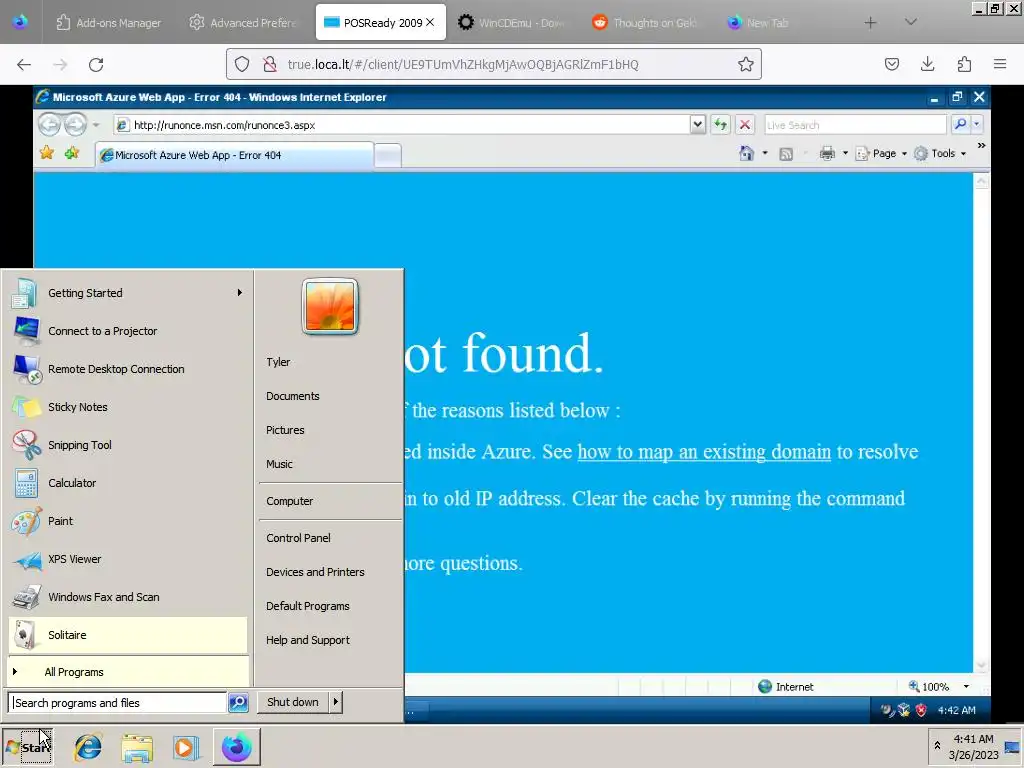Screen dimensions: 1024x768
Task: Open Firefox downloads panel
Action: tap(927, 64)
